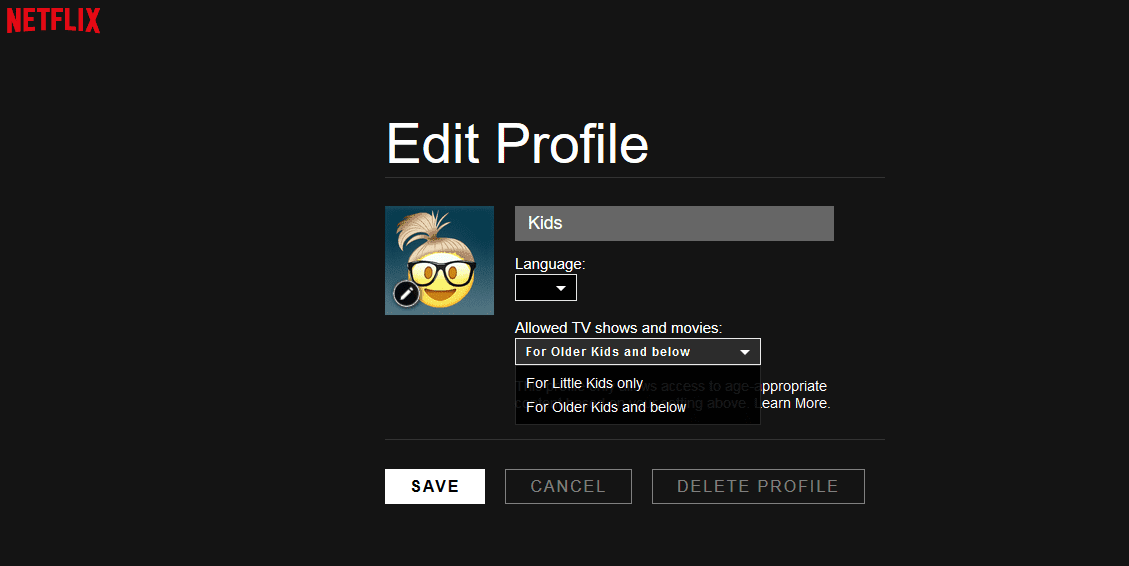1129x566 pixels.
Task: Cancel editing the profile
Action: 568,486
